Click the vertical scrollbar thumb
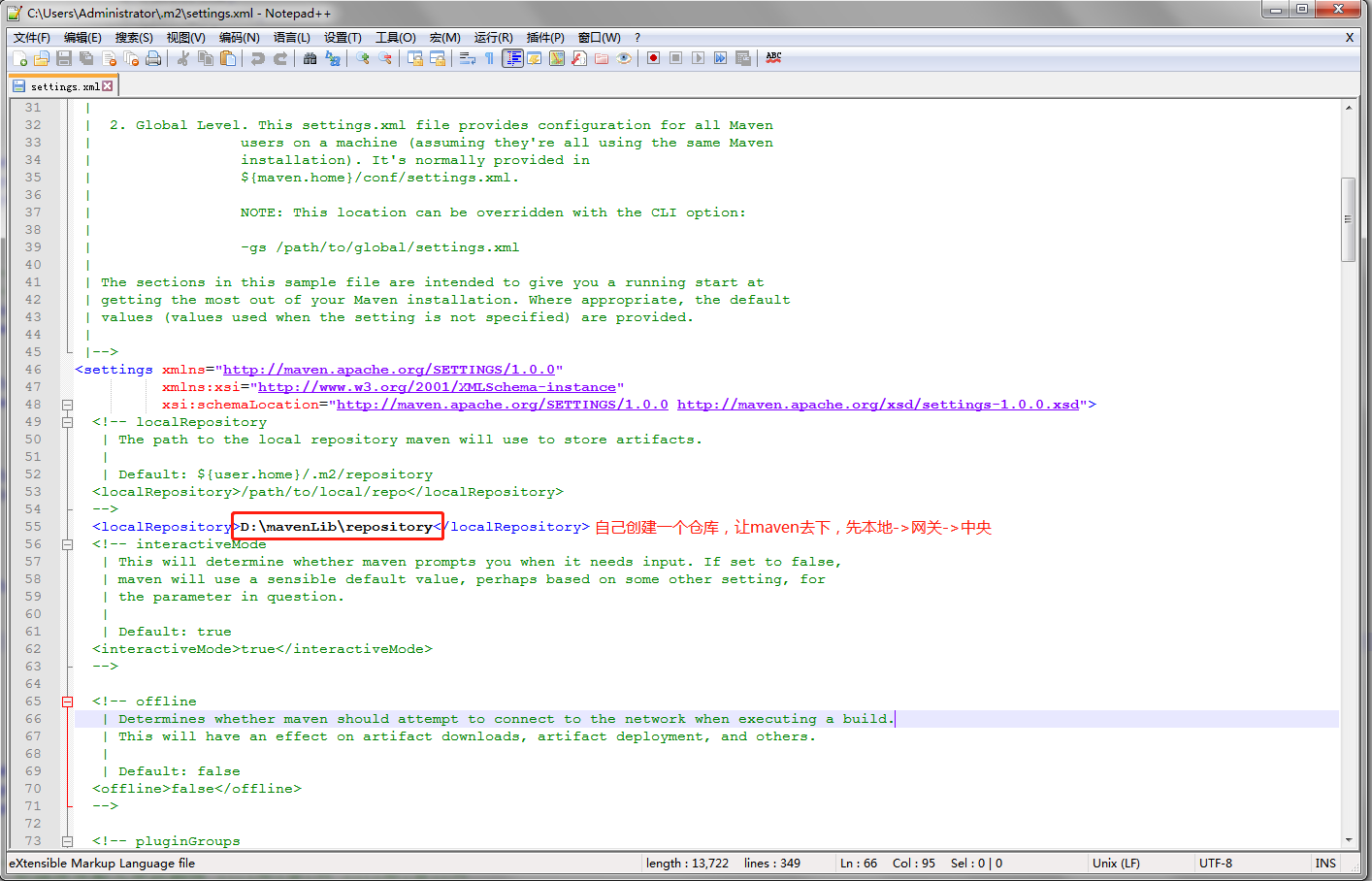The image size is (1372, 881). (1348, 219)
